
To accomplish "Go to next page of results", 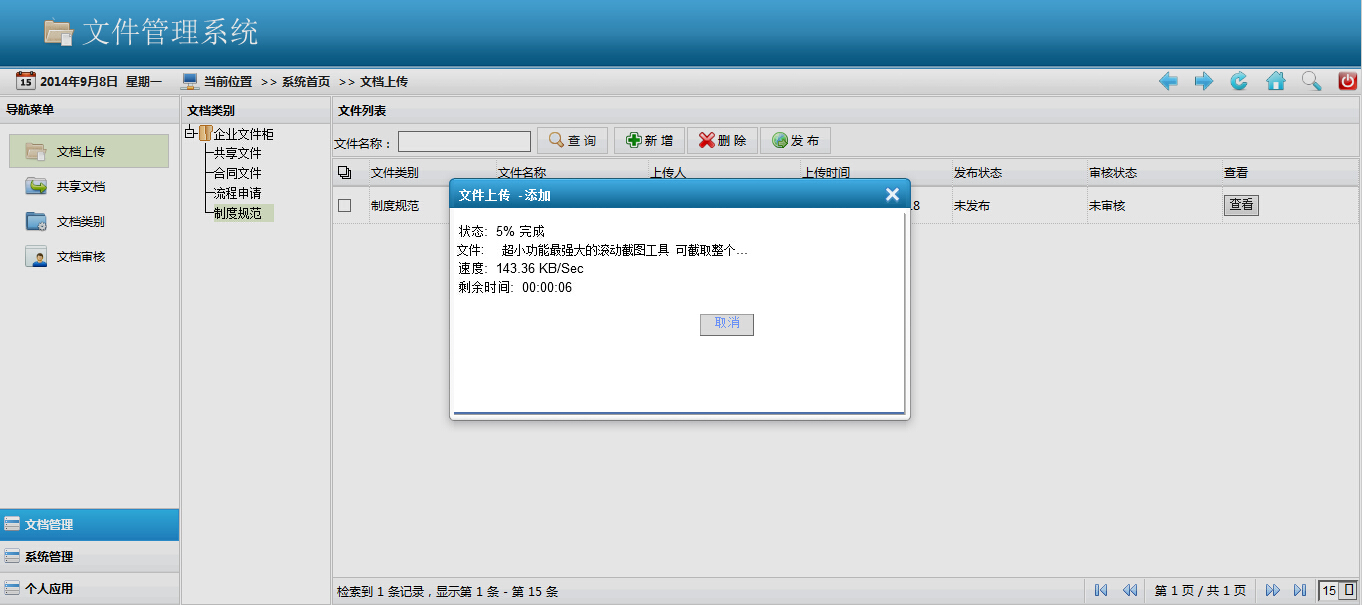I will tap(1273, 590).
